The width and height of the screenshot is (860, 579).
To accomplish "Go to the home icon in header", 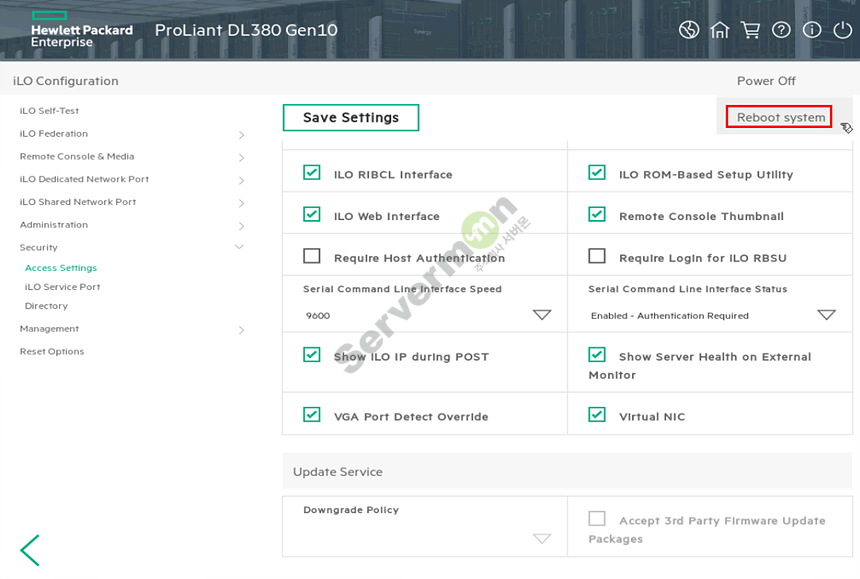I will [x=720, y=30].
